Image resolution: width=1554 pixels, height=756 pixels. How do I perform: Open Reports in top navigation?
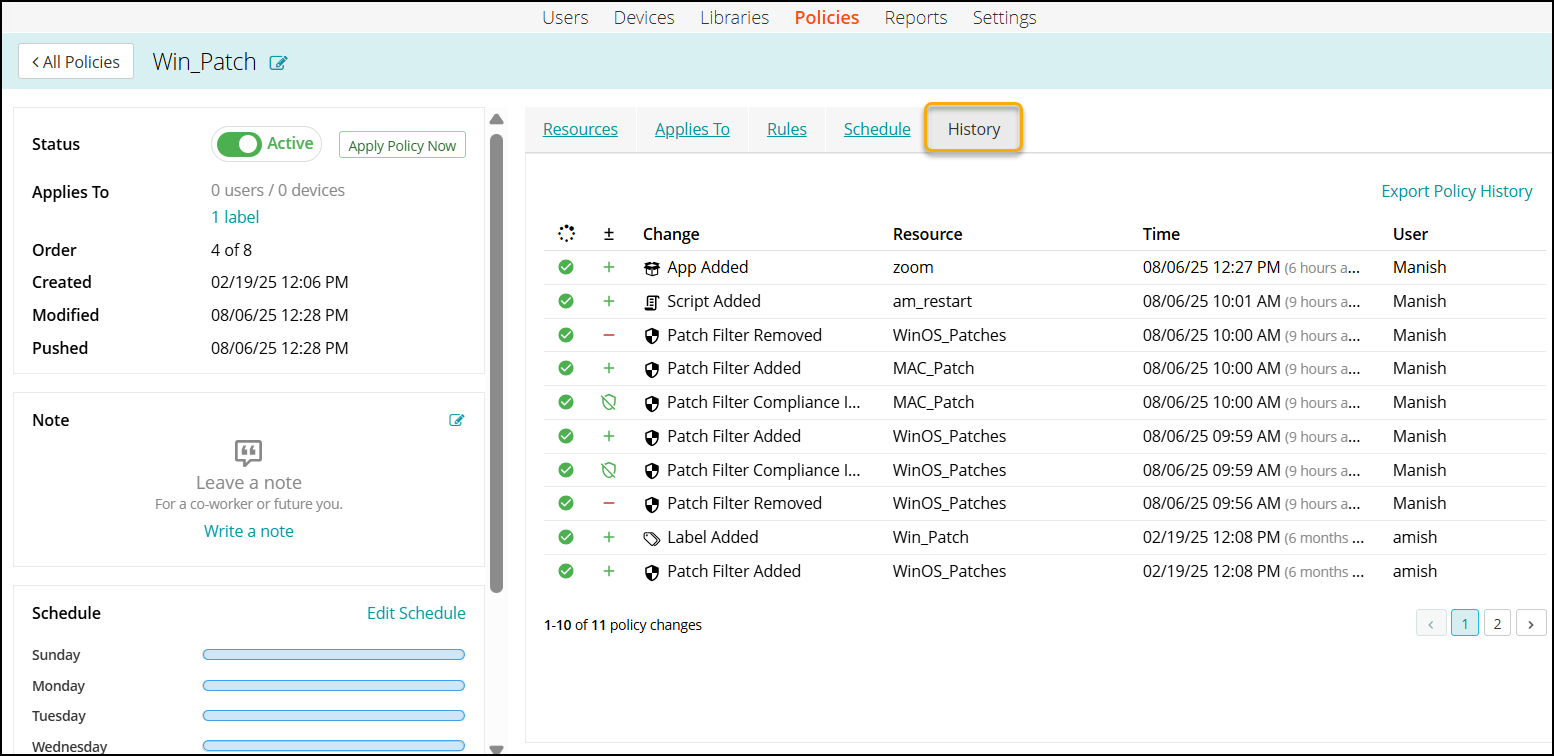tap(916, 18)
